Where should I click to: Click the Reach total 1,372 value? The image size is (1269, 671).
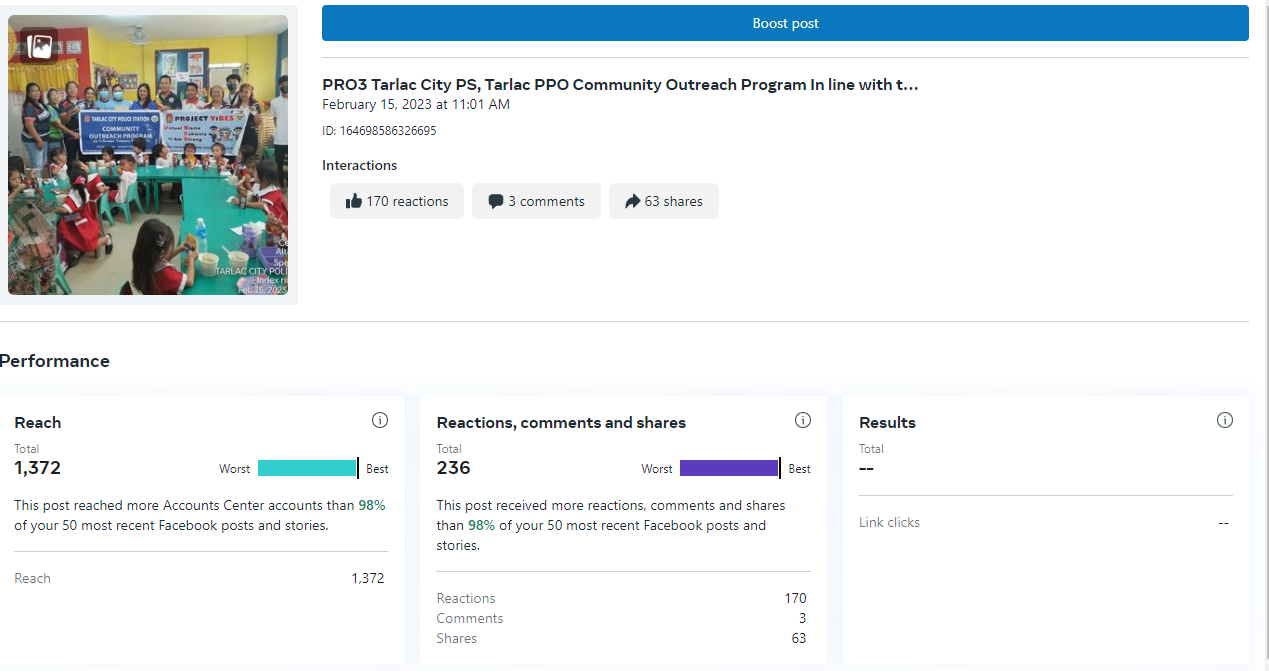38,468
